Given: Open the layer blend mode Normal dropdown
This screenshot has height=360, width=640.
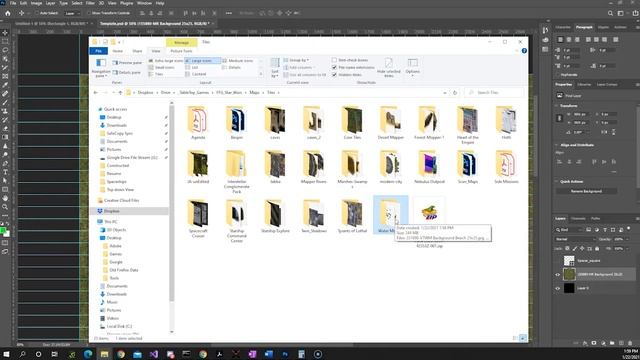Looking at the screenshot, I should tap(575, 239).
